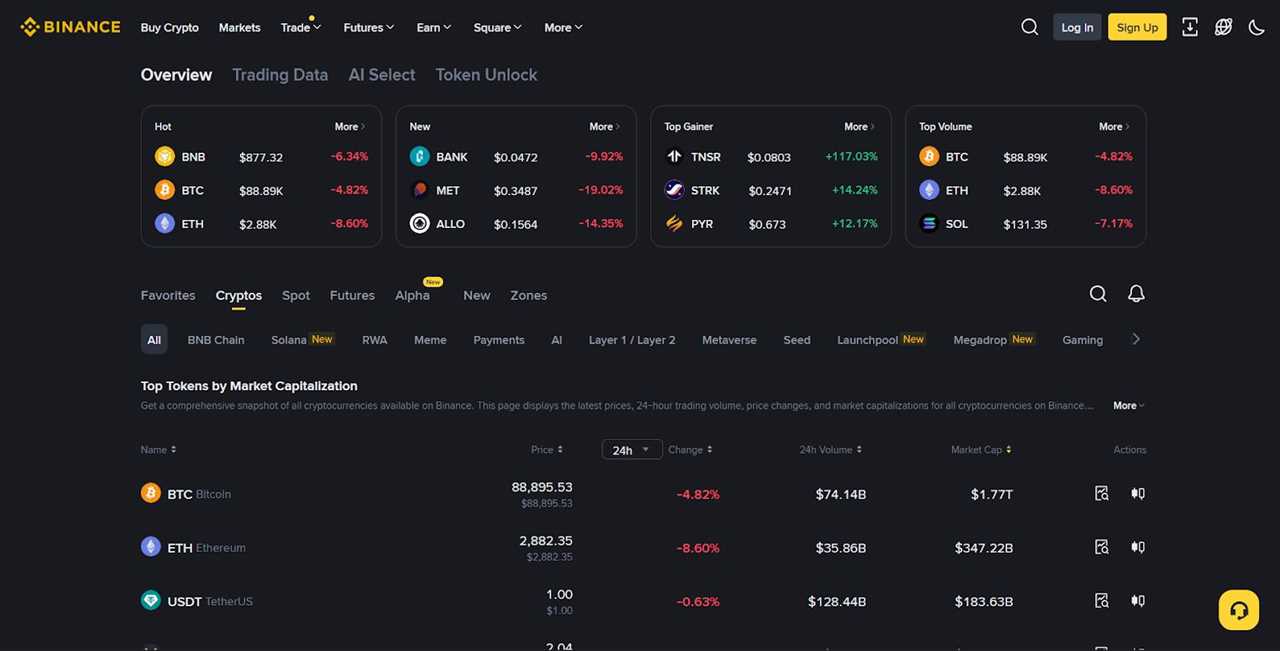Viewport: 1280px width, 651px height.
Task: Click the globe language selector icon
Action: pyautogui.click(x=1223, y=27)
